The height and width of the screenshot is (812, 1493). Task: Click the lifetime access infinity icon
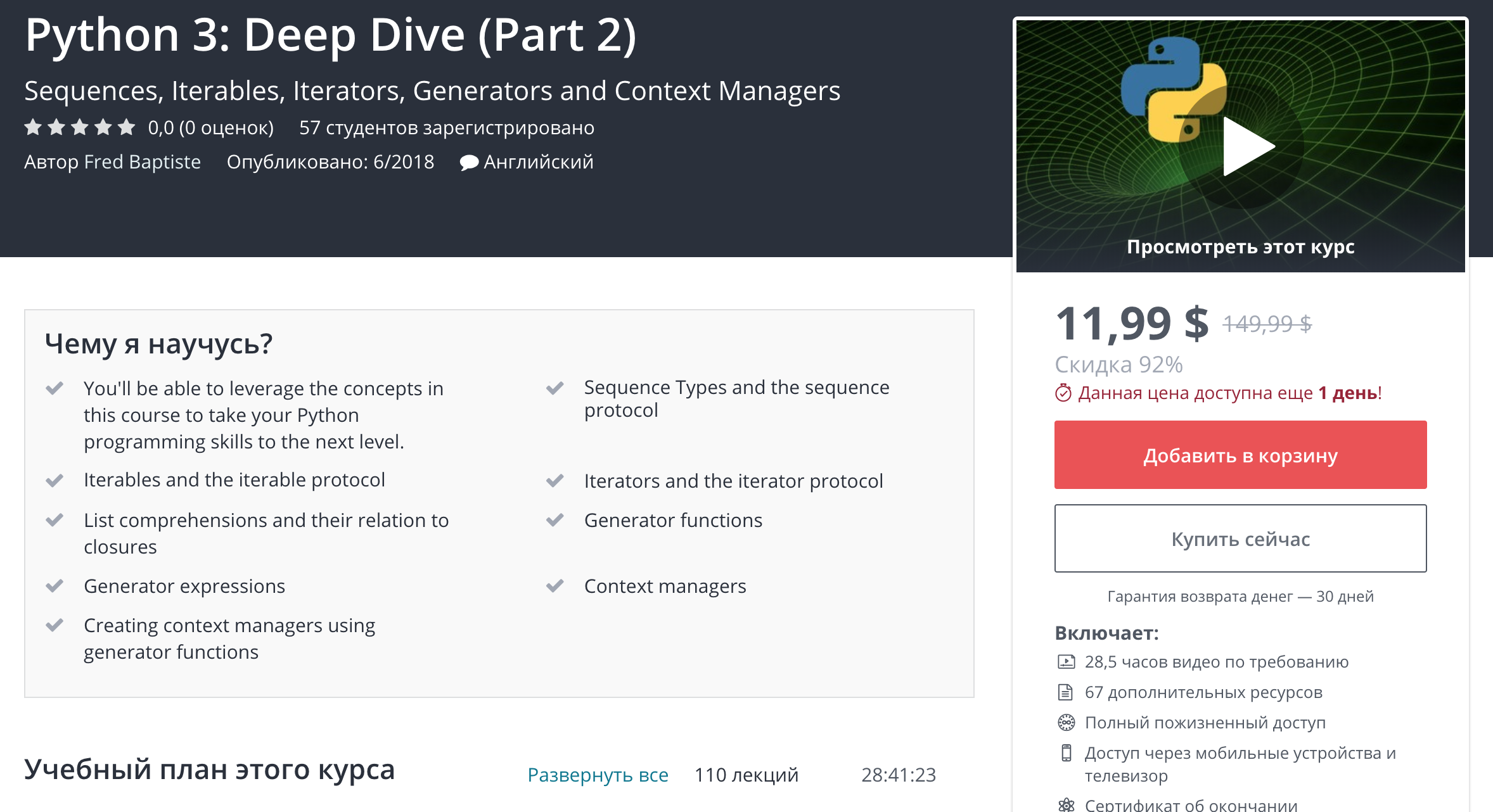pos(1066,723)
